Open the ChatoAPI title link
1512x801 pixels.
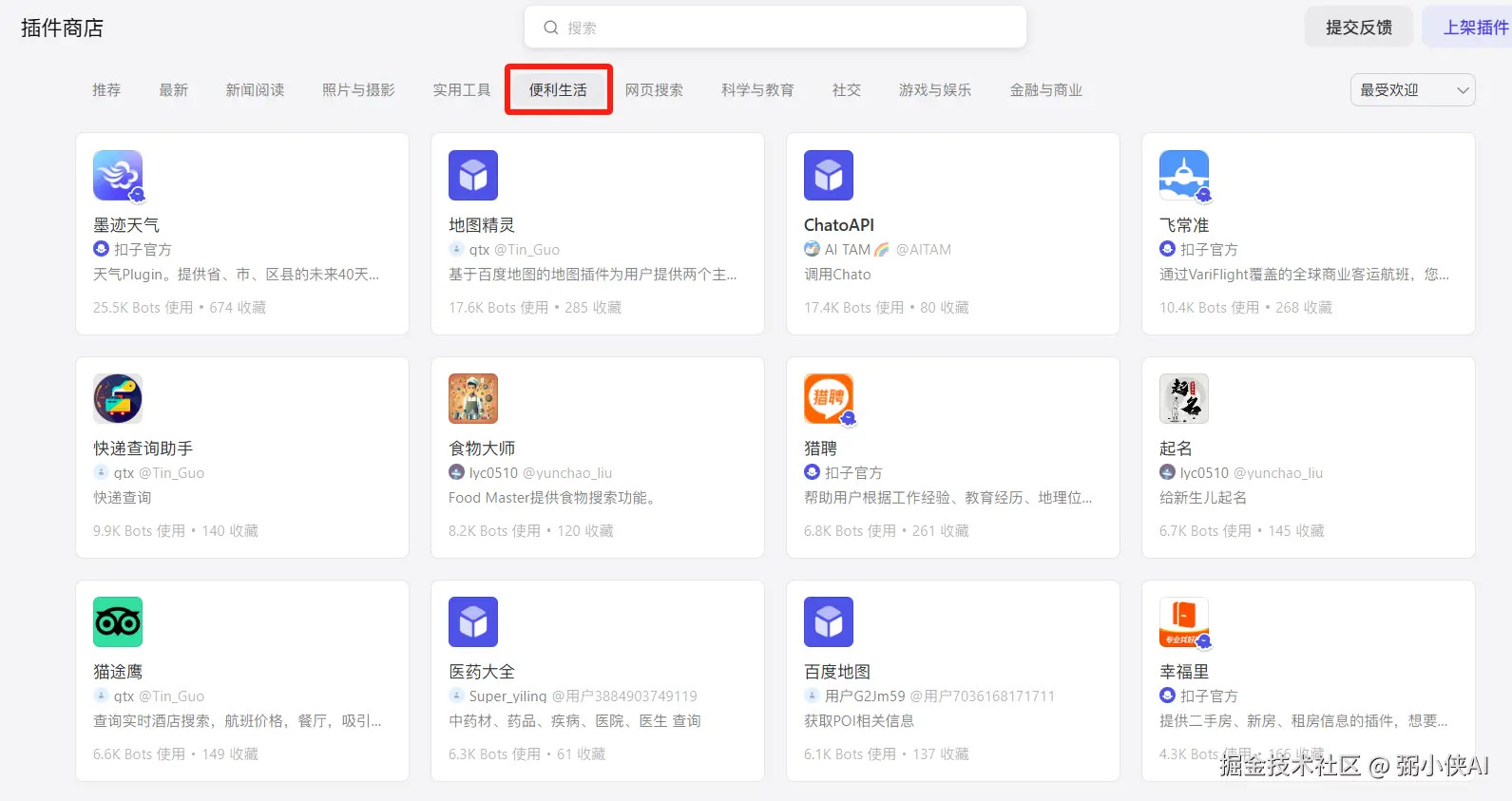pos(839,225)
